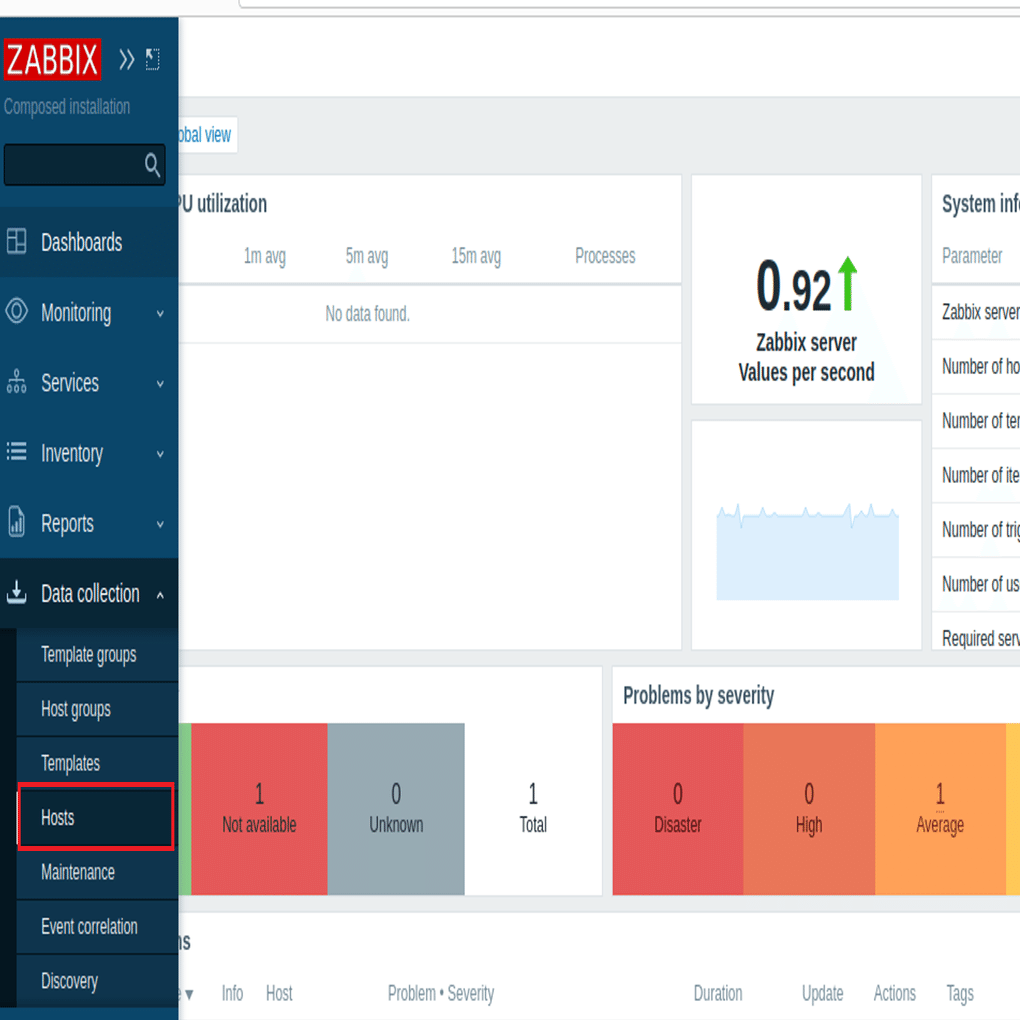
Task: Pin the sidebar with the diagonal arrows toggle
Action: tap(153, 59)
